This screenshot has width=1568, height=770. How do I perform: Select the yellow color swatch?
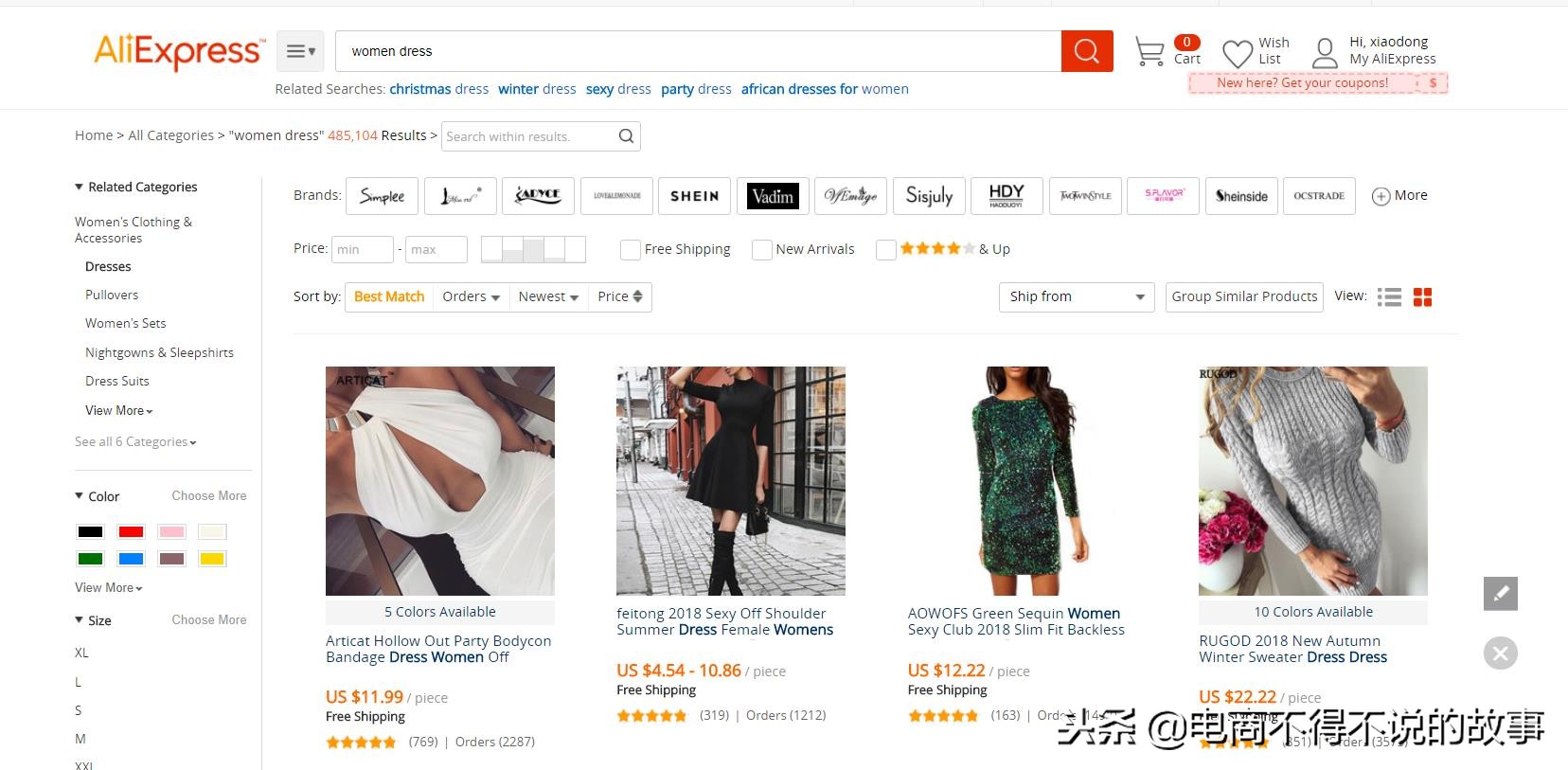point(212,559)
